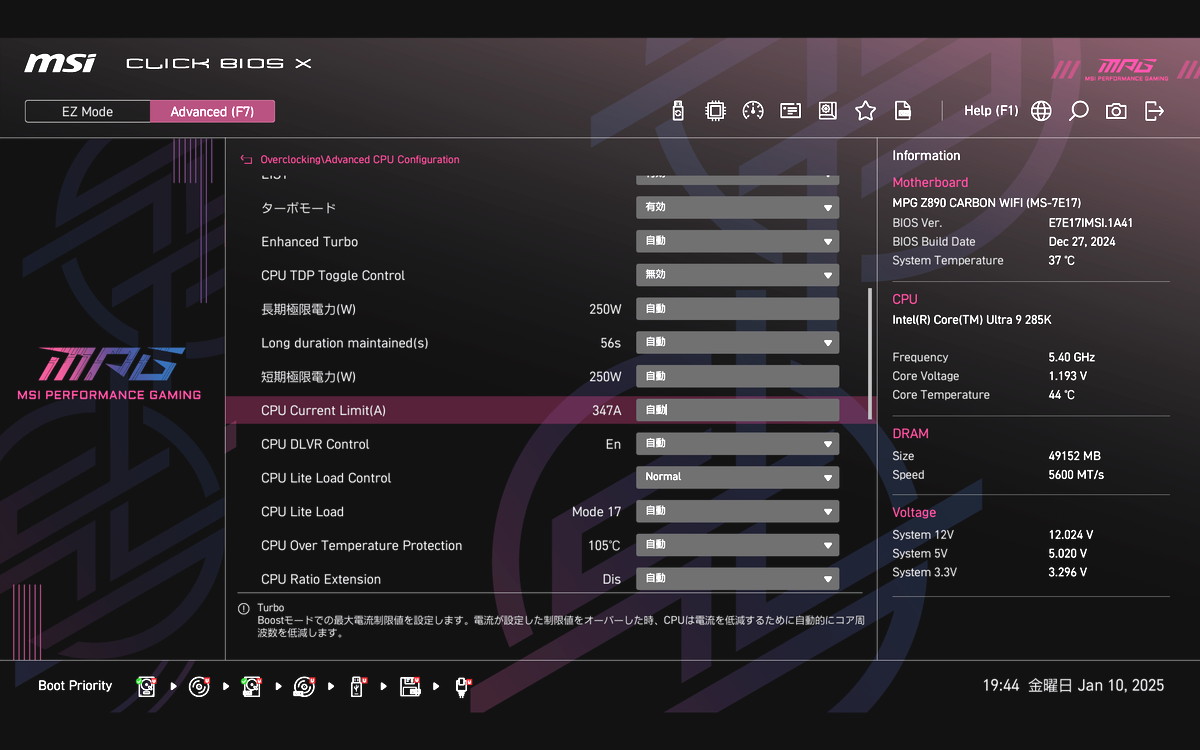Take screenshot with camera icon
Viewport: 1200px width, 750px height.
(1116, 111)
